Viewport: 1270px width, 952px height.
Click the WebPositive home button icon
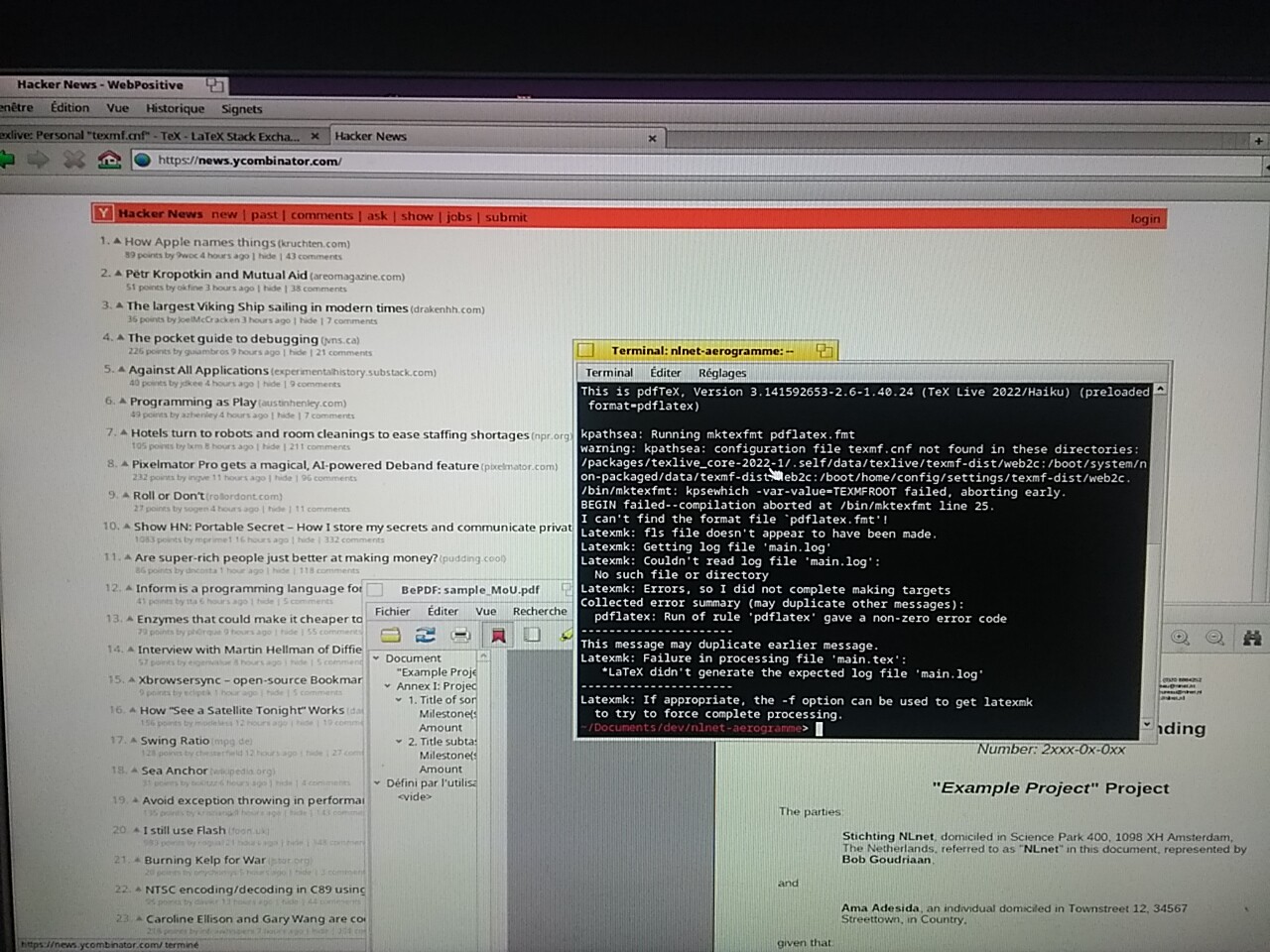click(x=109, y=160)
